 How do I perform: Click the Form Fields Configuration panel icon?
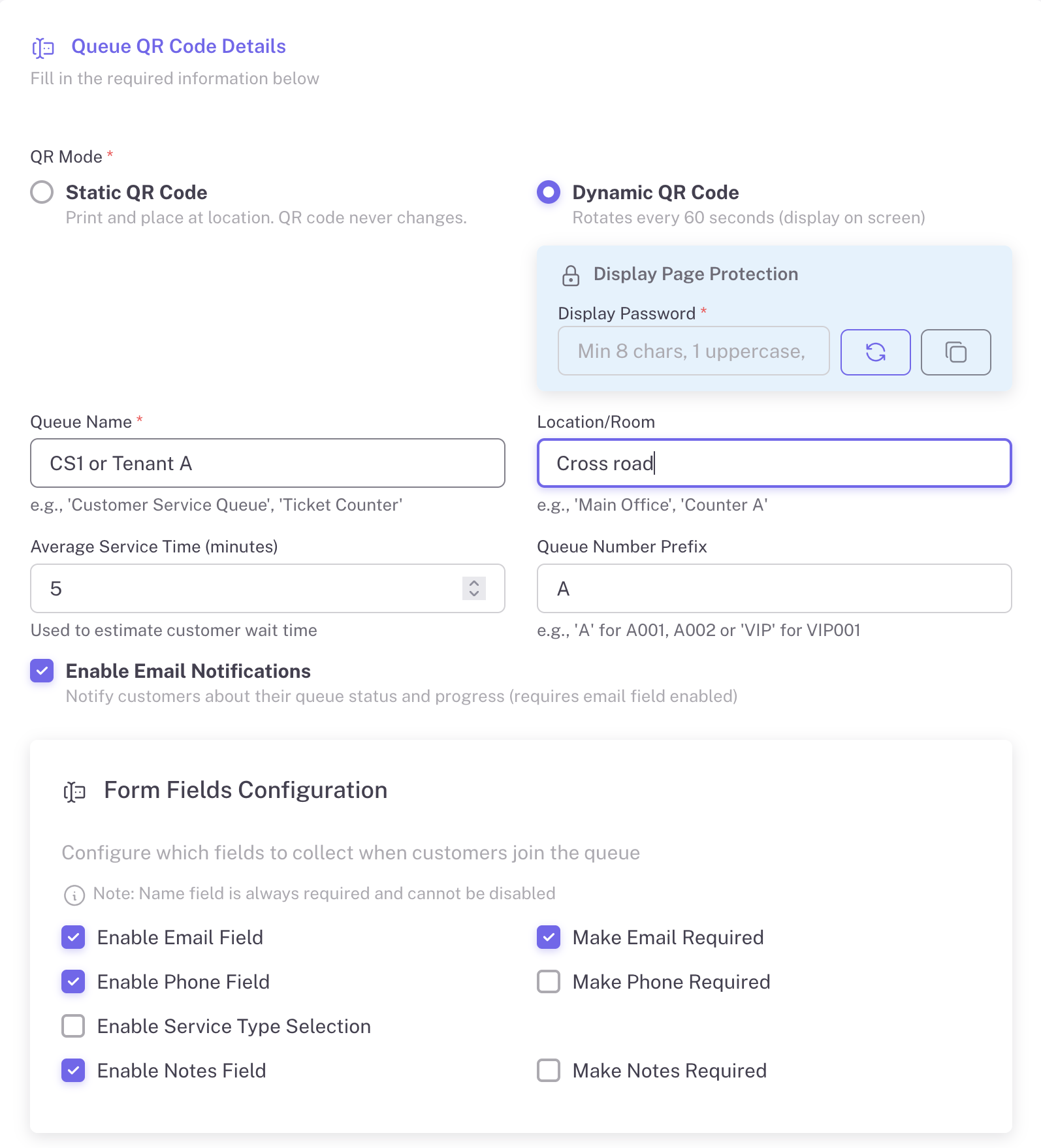coord(74,791)
